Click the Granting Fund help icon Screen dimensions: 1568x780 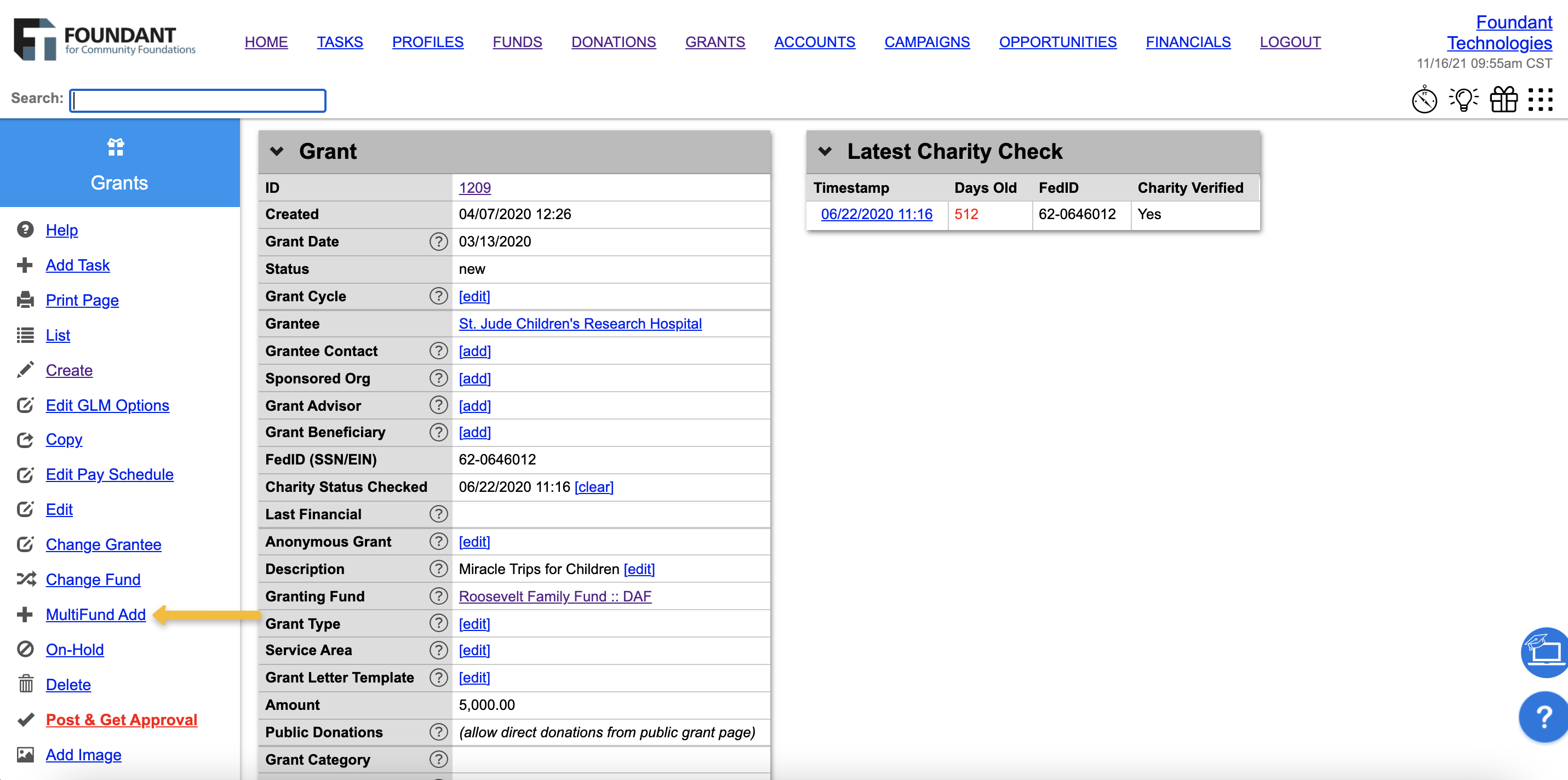point(438,597)
